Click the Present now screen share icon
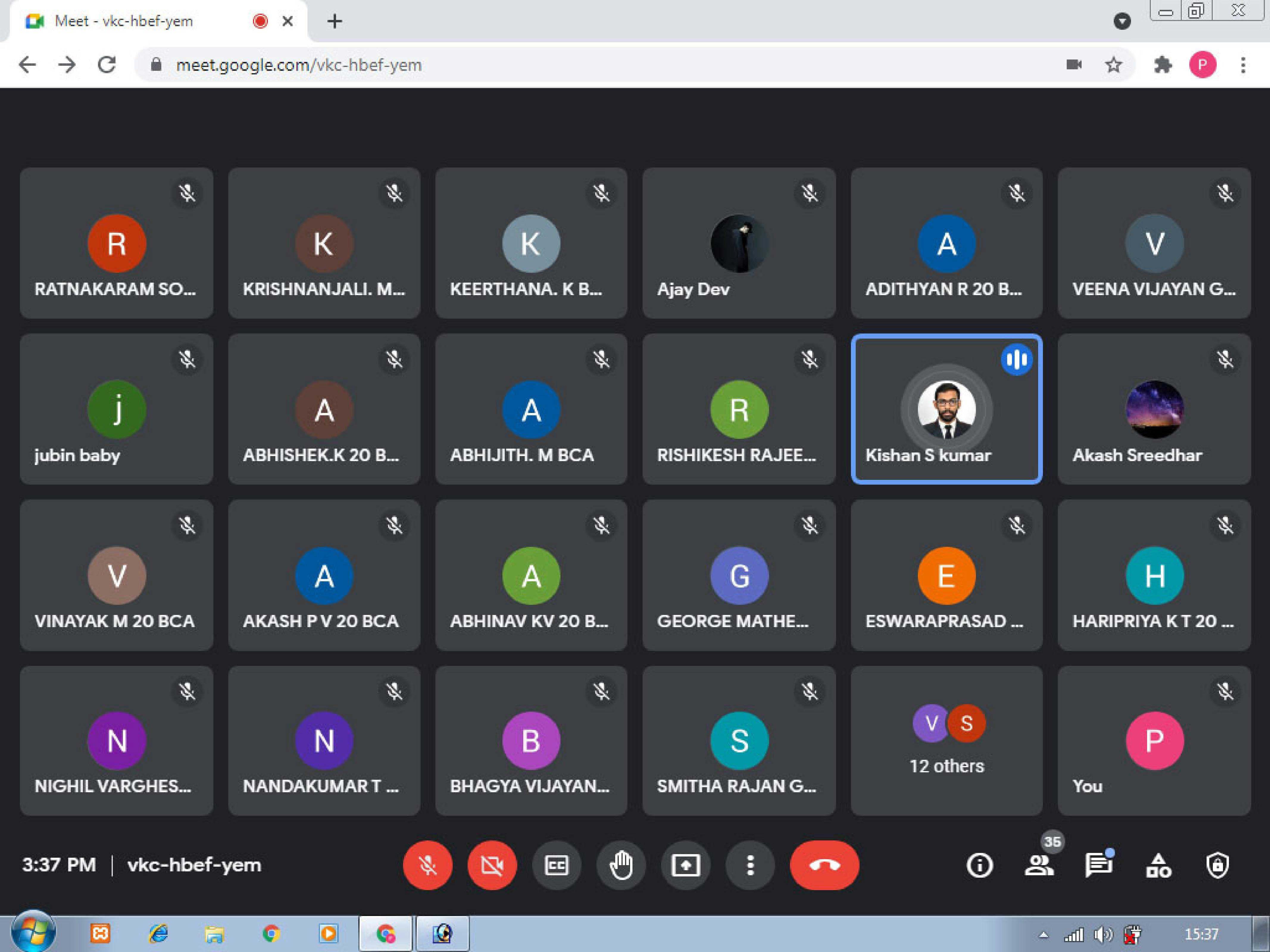Screen dimensions: 1270x952 pos(685,865)
